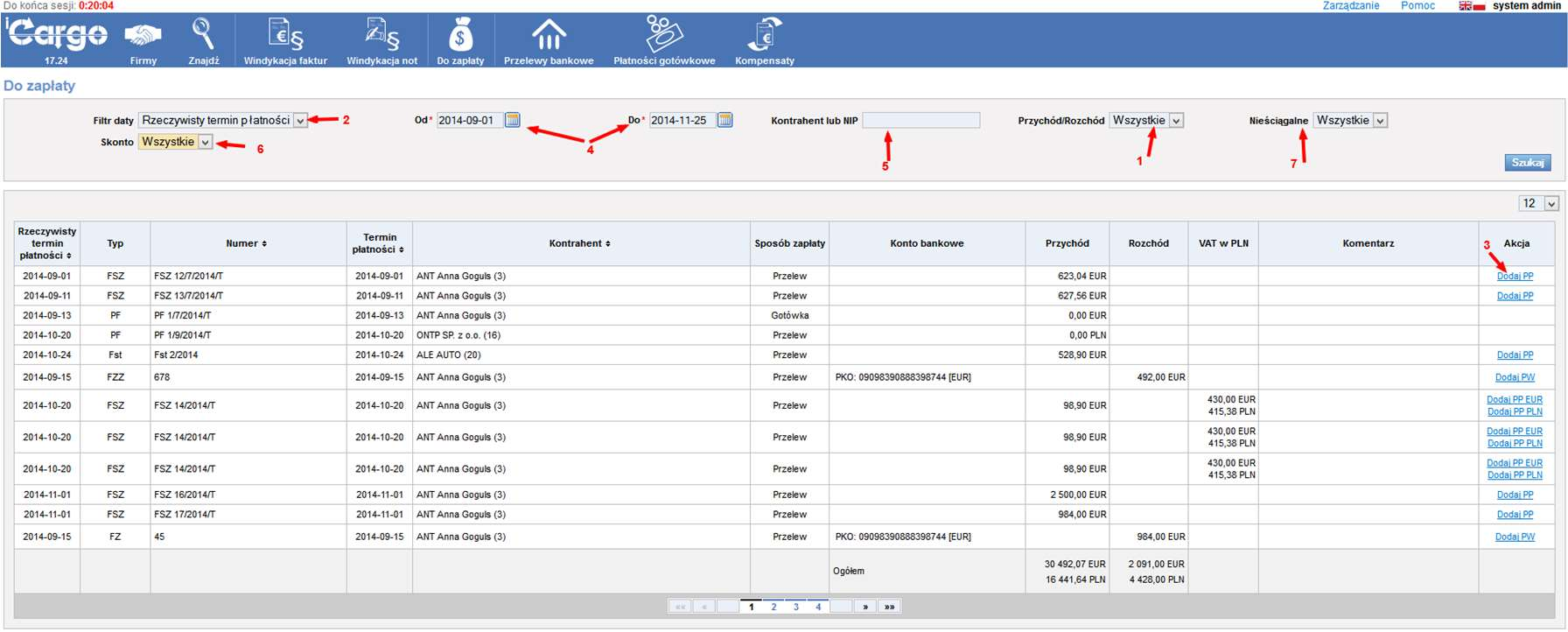Go to previous results page arrow

(x=703, y=607)
